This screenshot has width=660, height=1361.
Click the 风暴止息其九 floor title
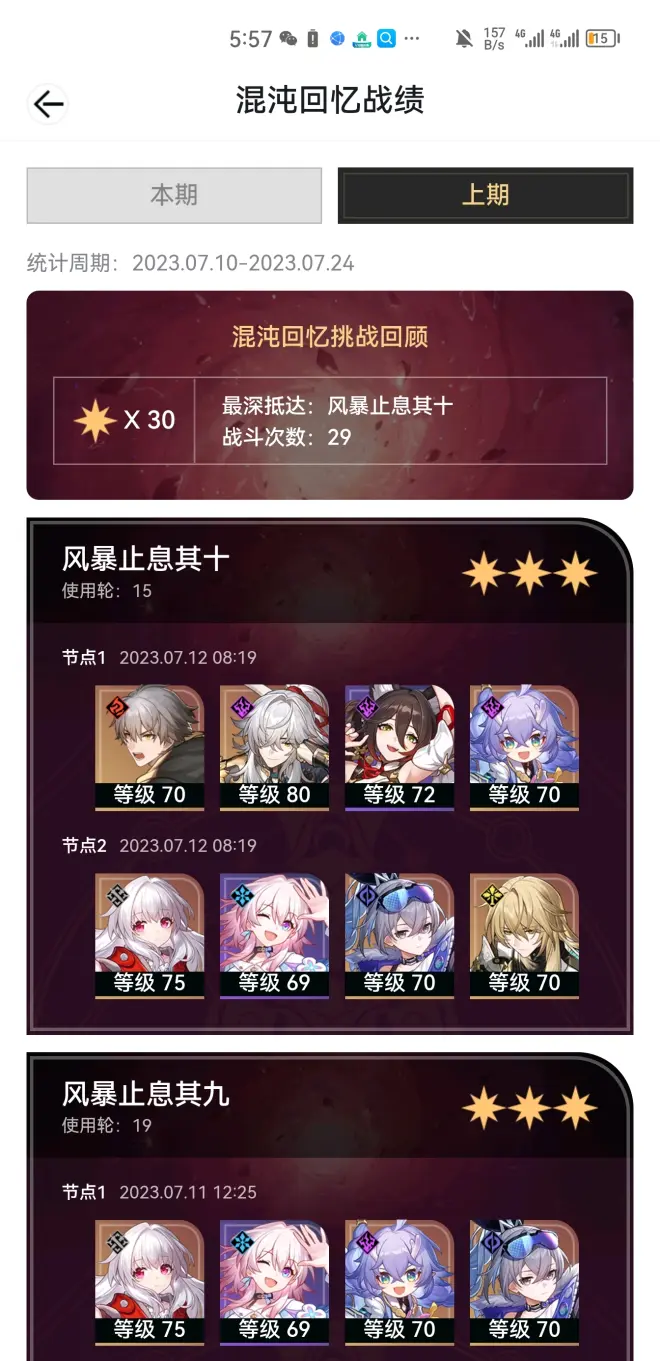tap(146, 1094)
